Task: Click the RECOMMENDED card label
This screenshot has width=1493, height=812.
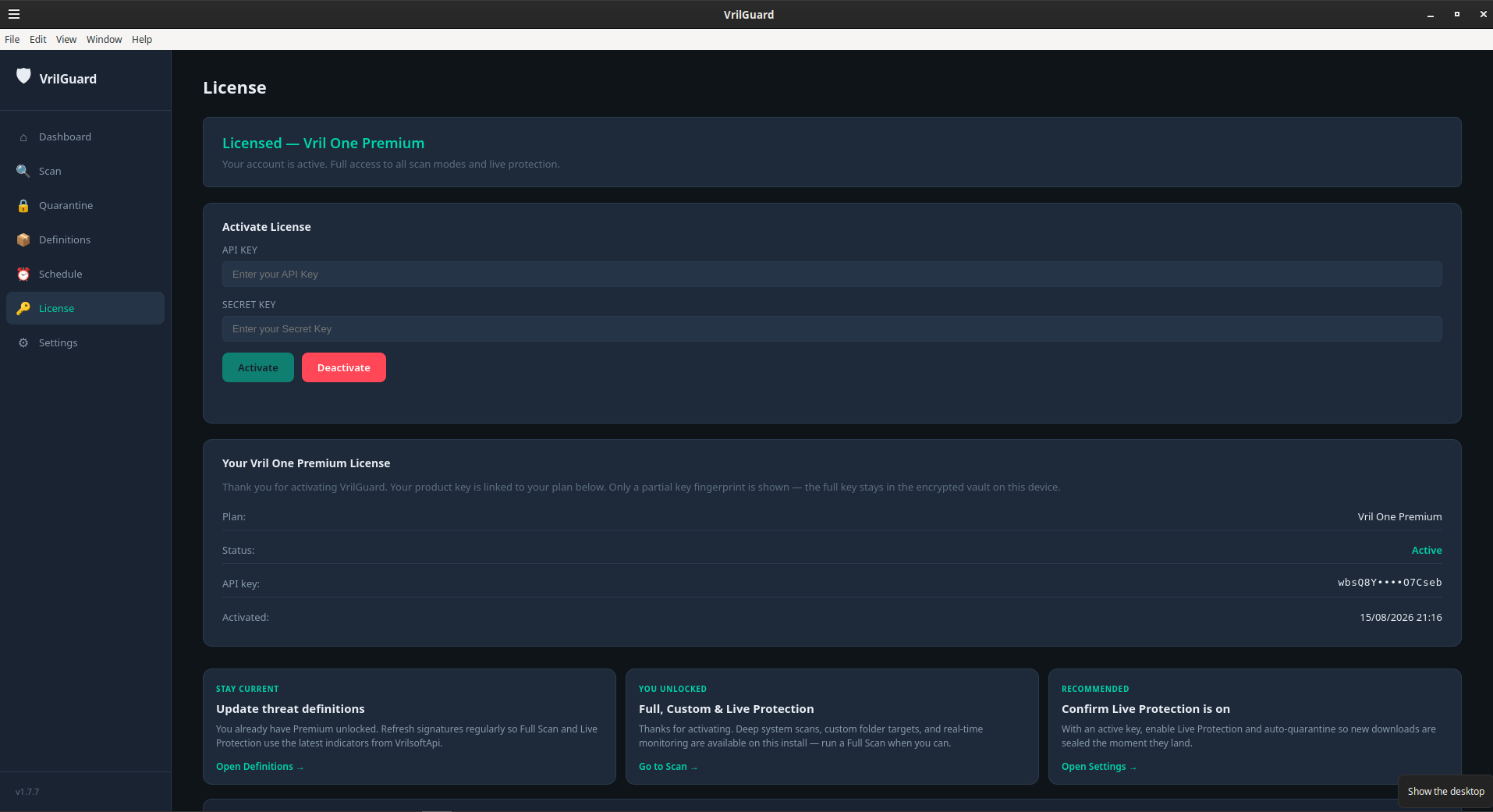Action: [1095, 689]
